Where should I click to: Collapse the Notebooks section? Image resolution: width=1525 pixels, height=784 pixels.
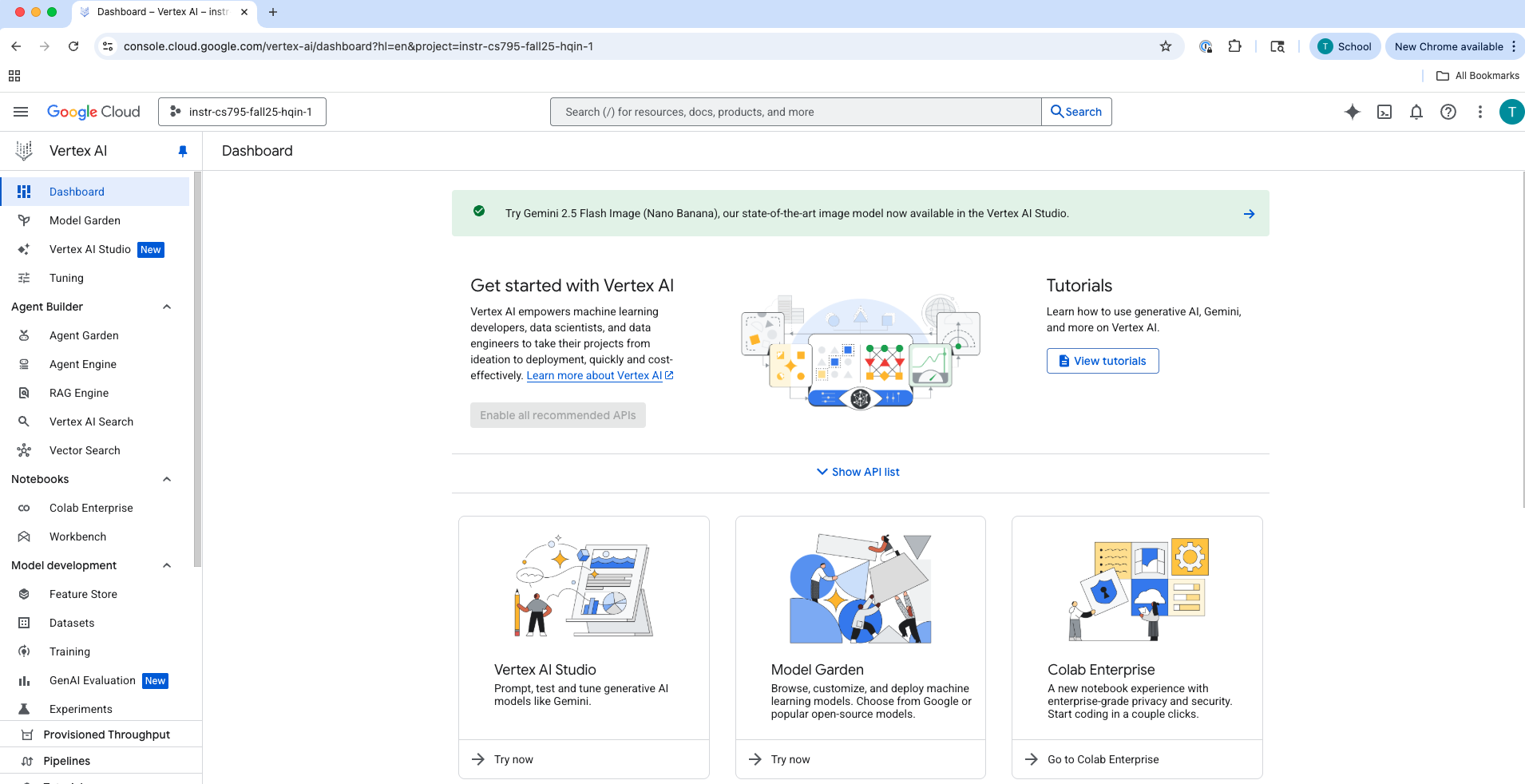pyautogui.click(x=167, y=479)
